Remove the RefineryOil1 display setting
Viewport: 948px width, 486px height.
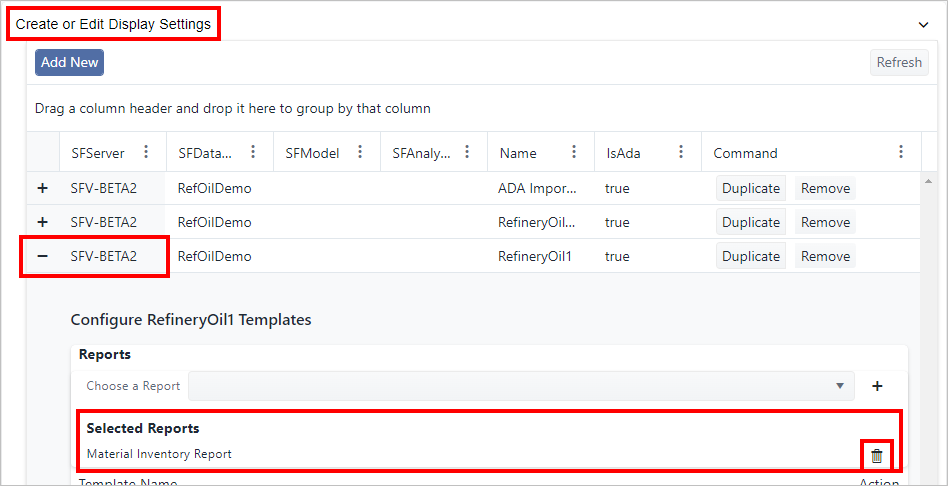click(x=825, y=256)
